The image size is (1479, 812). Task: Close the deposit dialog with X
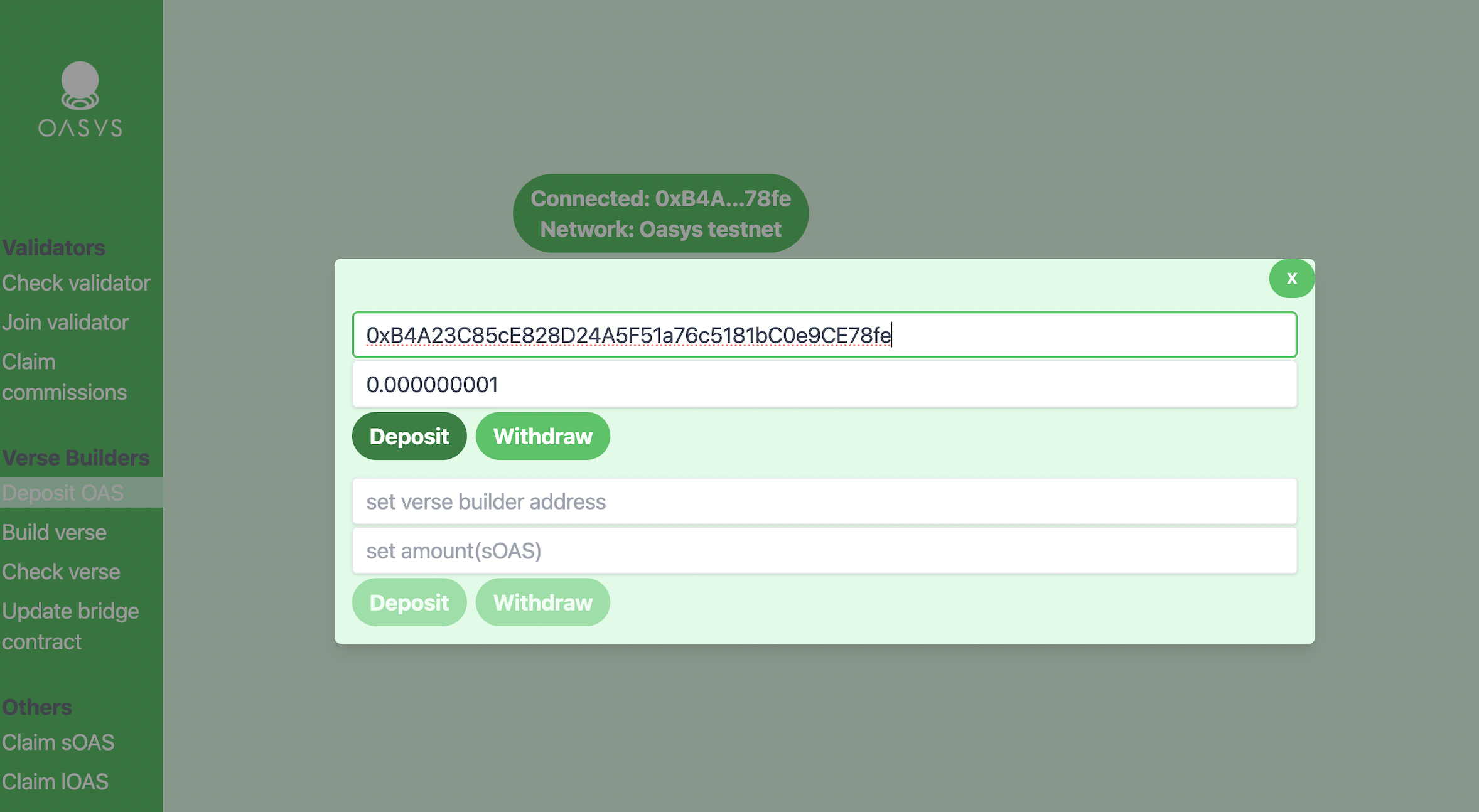coord(1291,279)
